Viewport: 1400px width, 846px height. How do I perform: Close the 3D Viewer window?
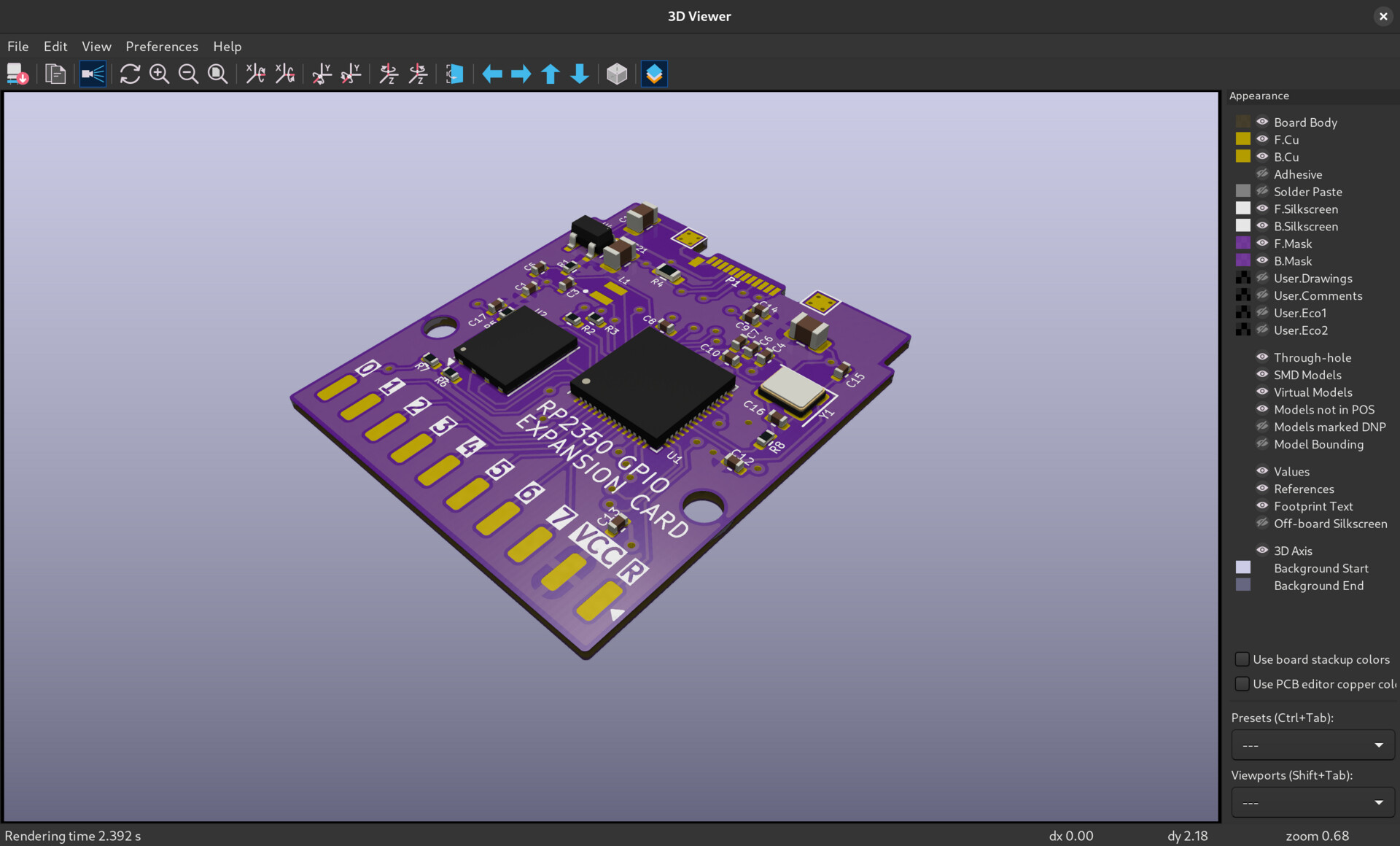[x=1383, y=16]
